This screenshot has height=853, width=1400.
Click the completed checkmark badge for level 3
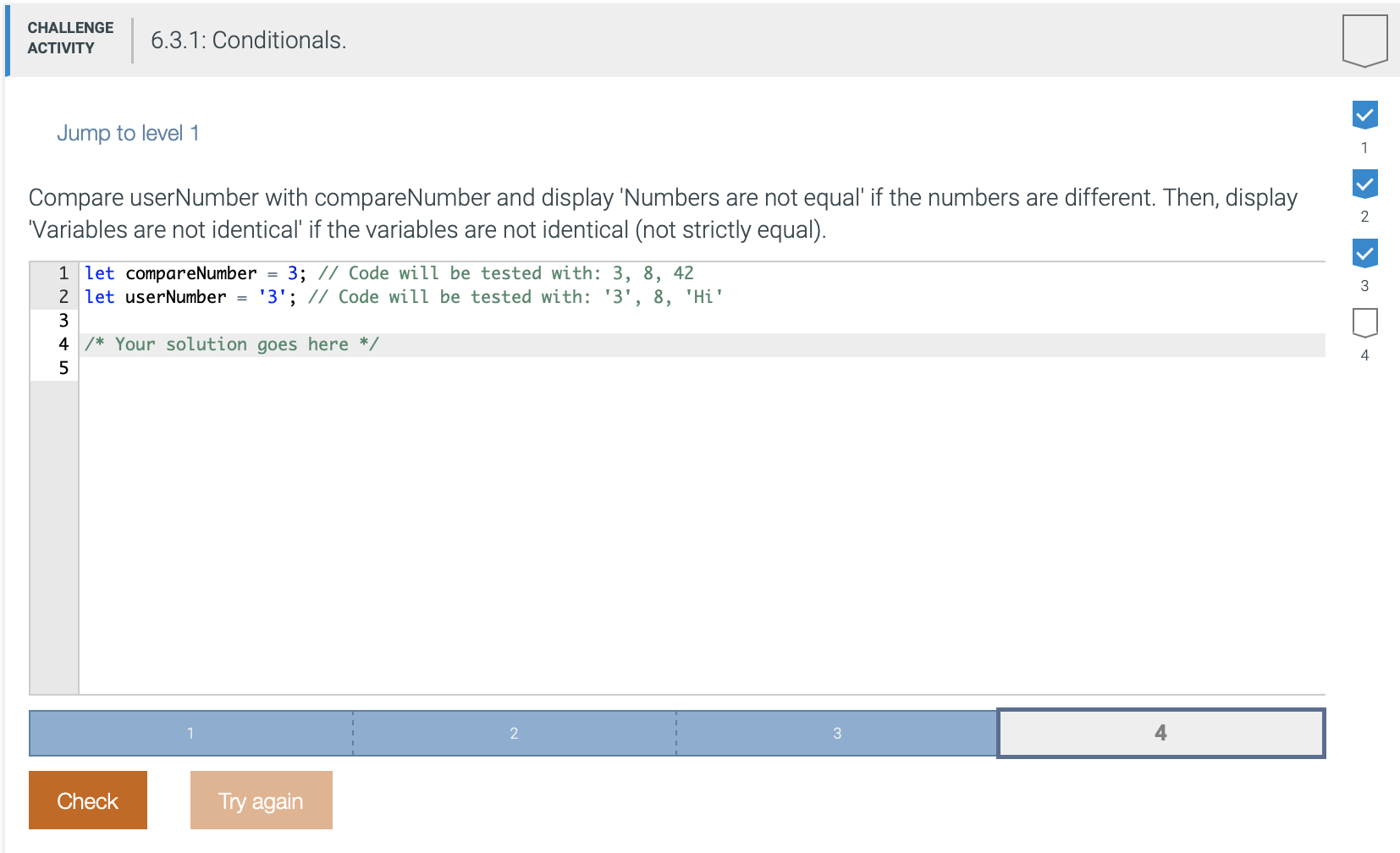(1364, 253)
